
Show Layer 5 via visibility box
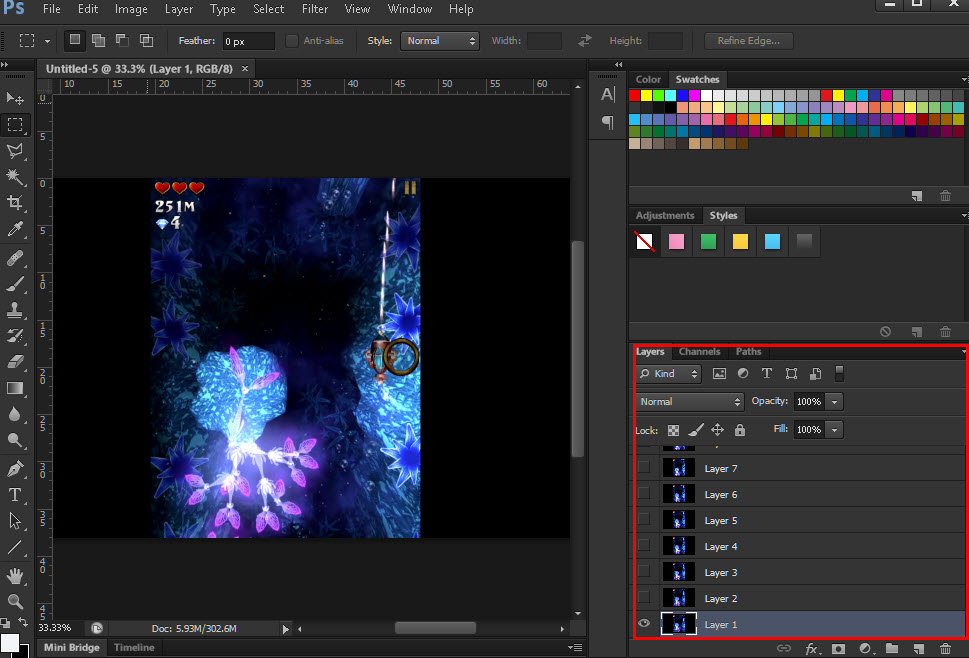click(644, 520)
